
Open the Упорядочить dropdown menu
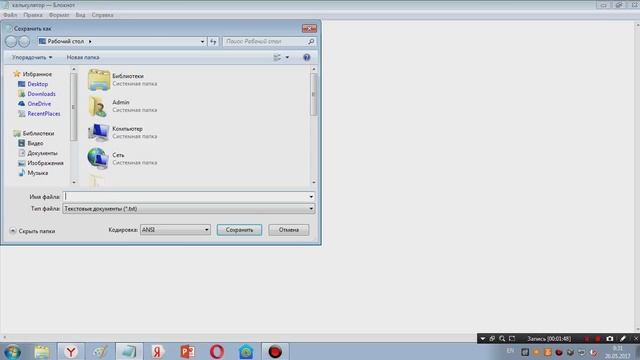click(x=32, y=58)
